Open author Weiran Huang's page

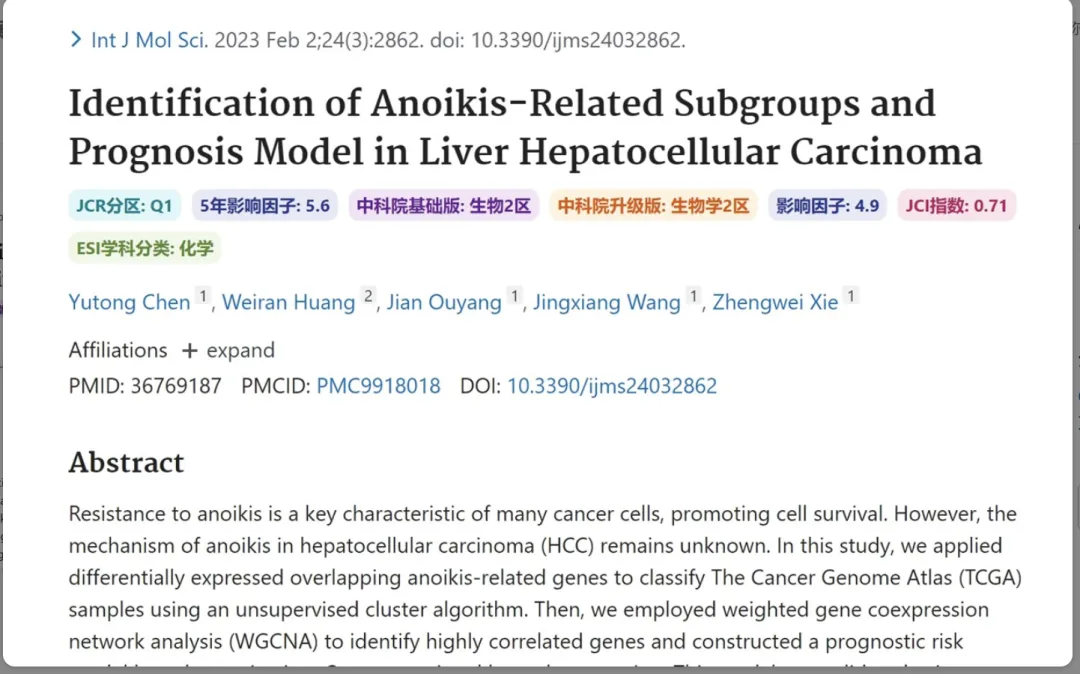click(x=289, y=302)
